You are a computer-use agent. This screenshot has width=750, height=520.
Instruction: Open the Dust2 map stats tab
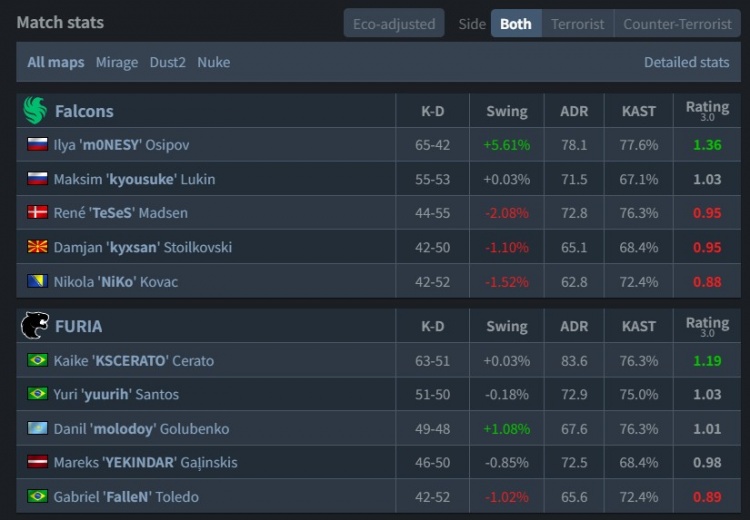pos(168,62)
